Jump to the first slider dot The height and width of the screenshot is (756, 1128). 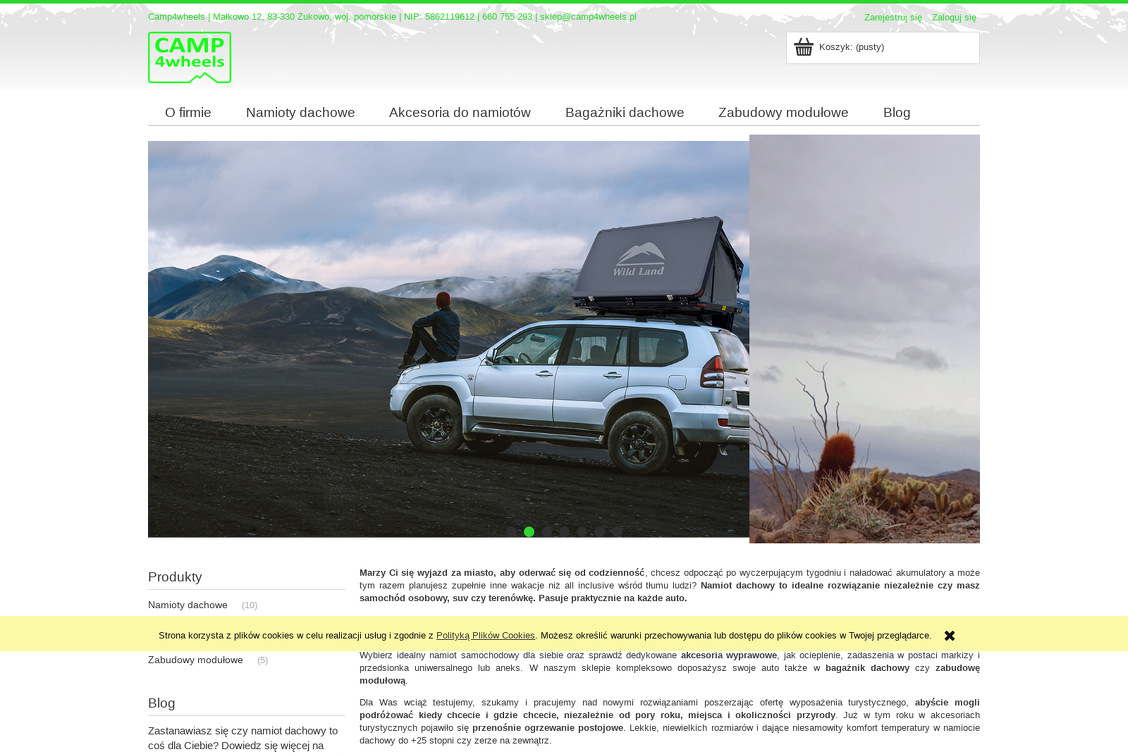coord(511,532)
